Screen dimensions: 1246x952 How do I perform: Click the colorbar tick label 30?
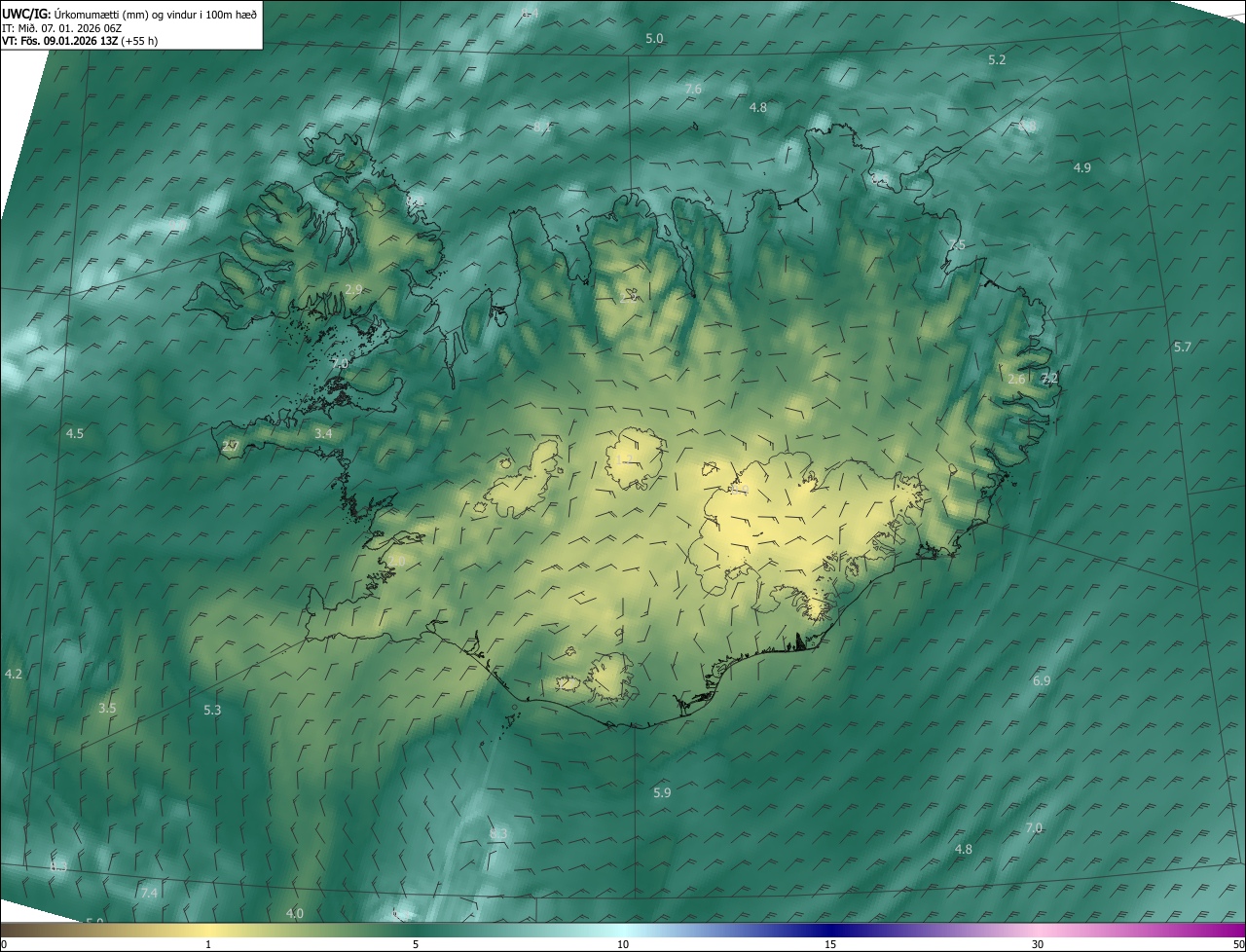pyautogui.click(x=1038, y=945)
